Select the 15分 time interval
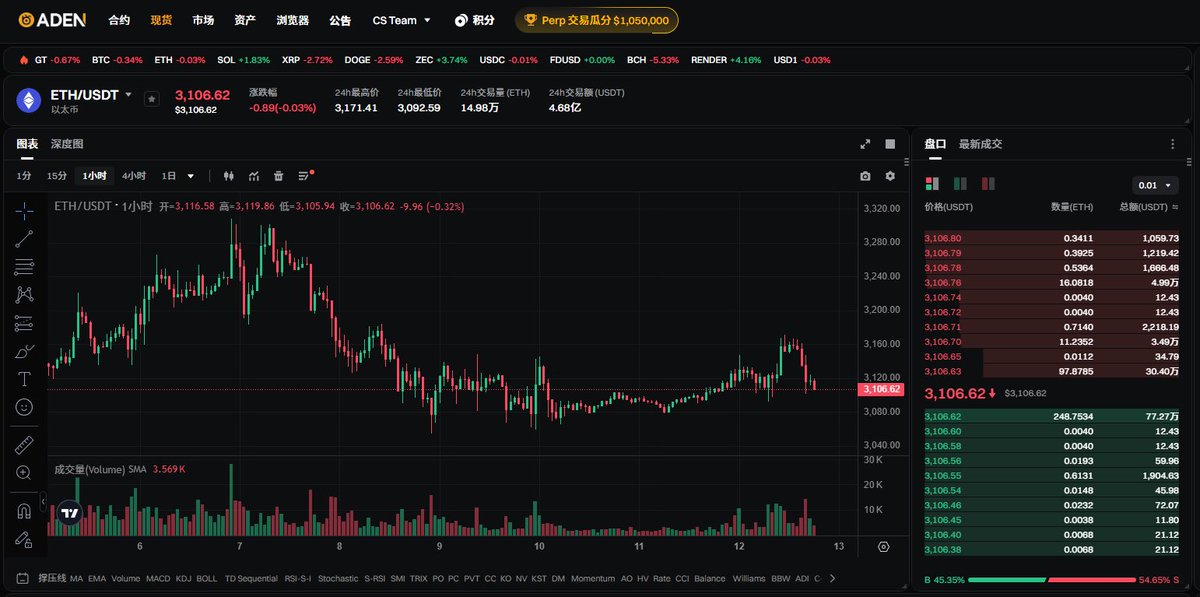This screenshot has width=1200, height=597. 57,176
